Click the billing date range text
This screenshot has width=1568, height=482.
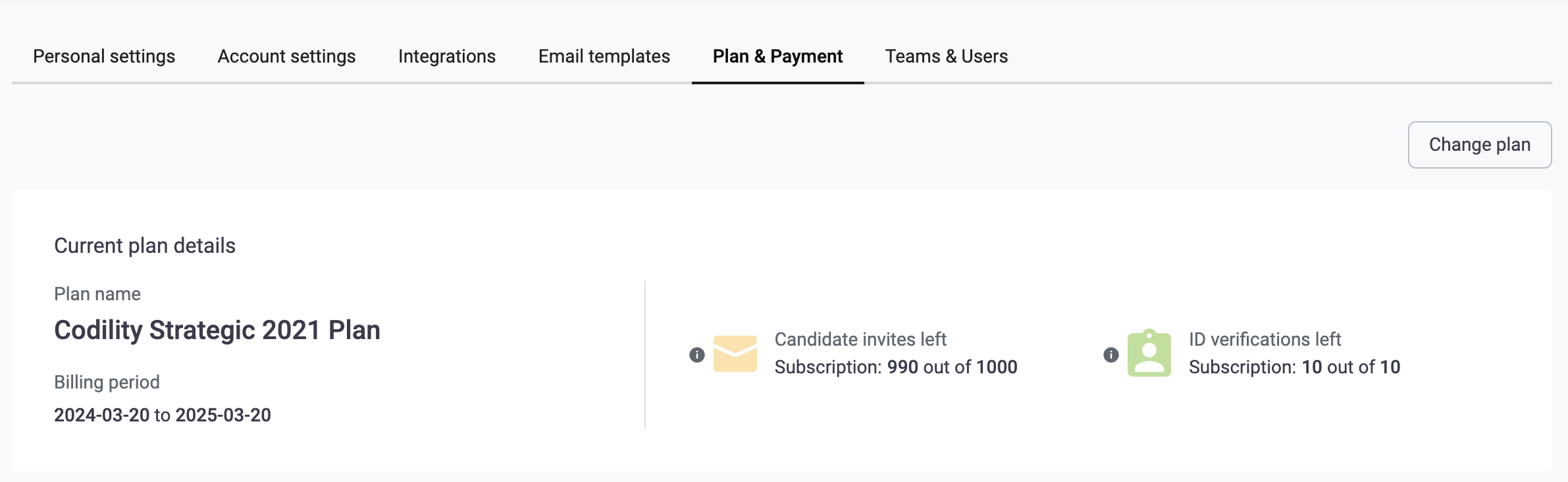click(163, 415)
